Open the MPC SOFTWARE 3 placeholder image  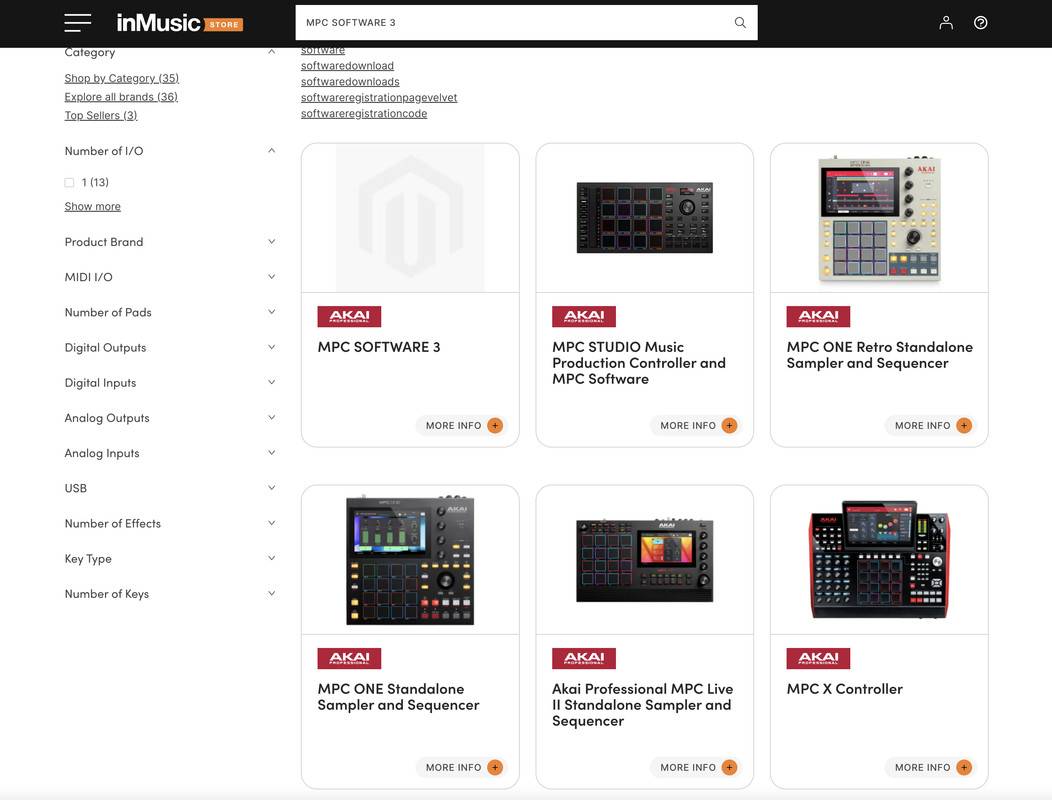pos(410,218)
